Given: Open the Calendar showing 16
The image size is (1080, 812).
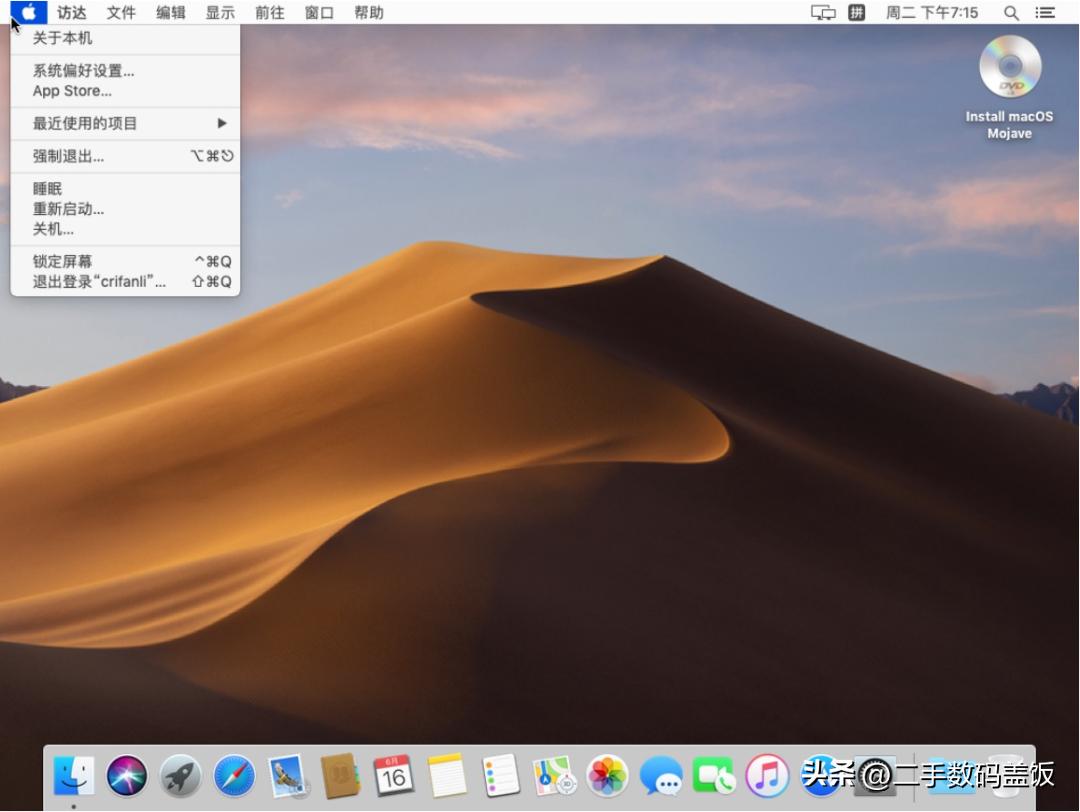Looking at the screenshot, I should (394, 775).
